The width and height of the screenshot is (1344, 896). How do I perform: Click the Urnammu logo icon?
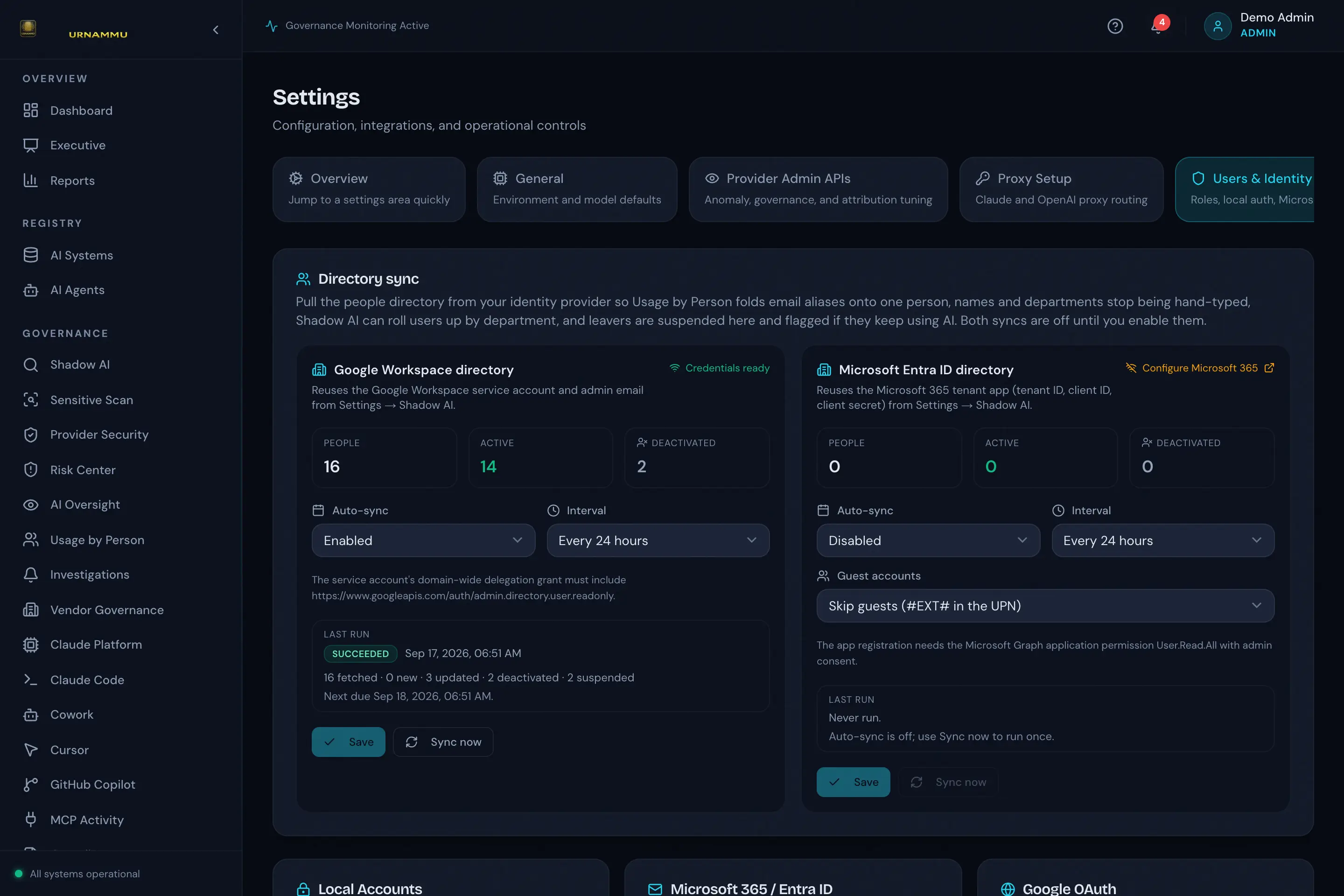tap(28, 28)
